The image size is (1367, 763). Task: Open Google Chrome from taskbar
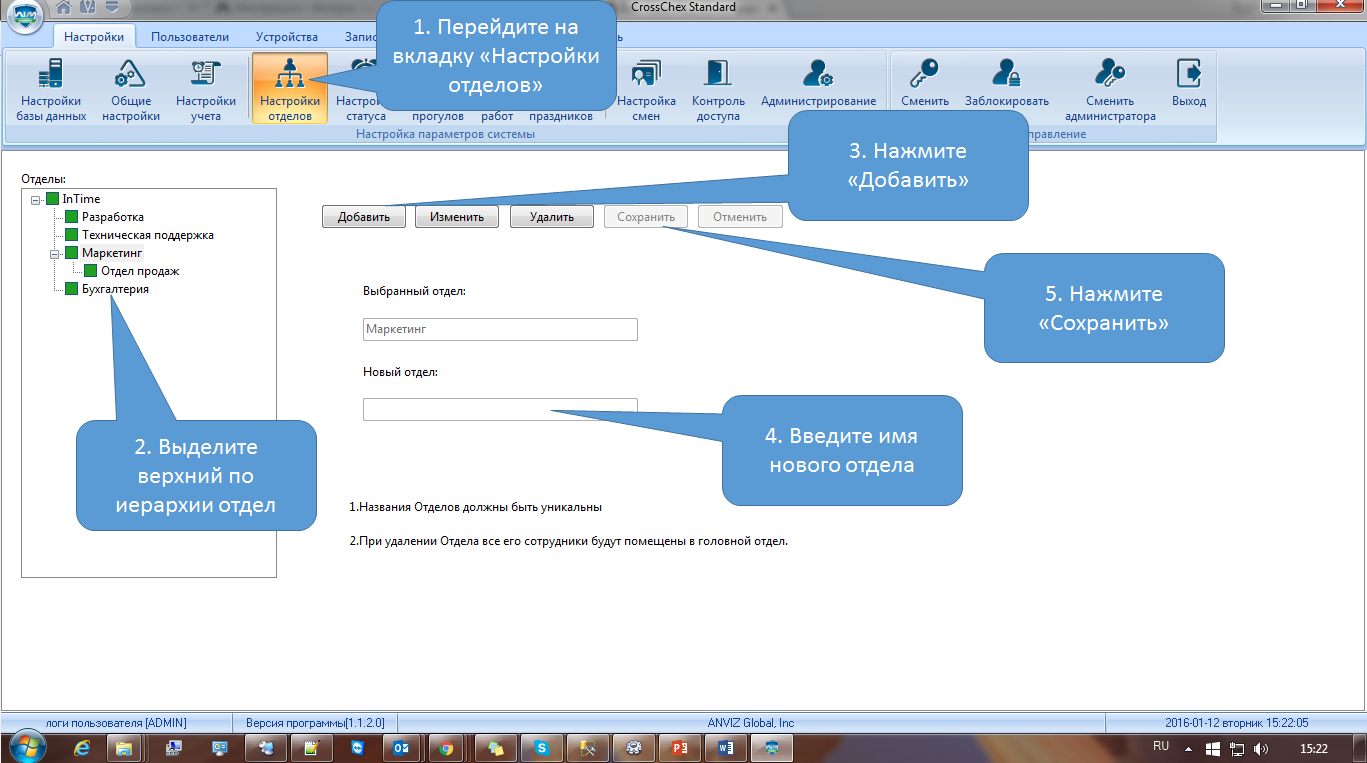coord(446,747)
